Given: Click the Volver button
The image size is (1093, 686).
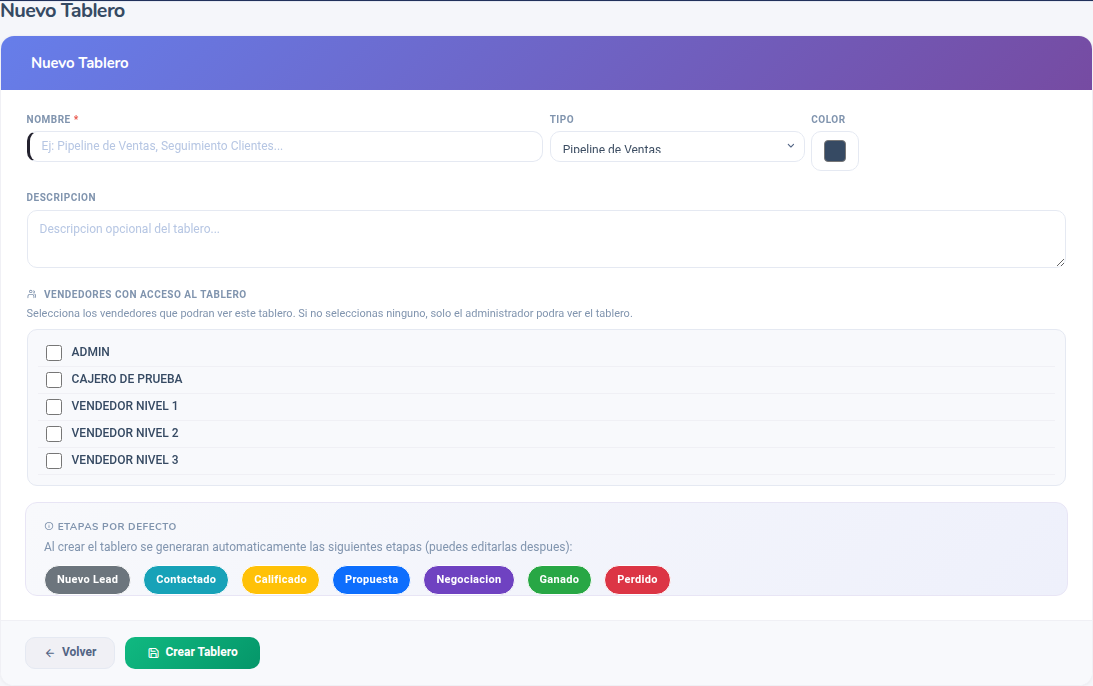Looking at the screenshot, I should [70, 653].
